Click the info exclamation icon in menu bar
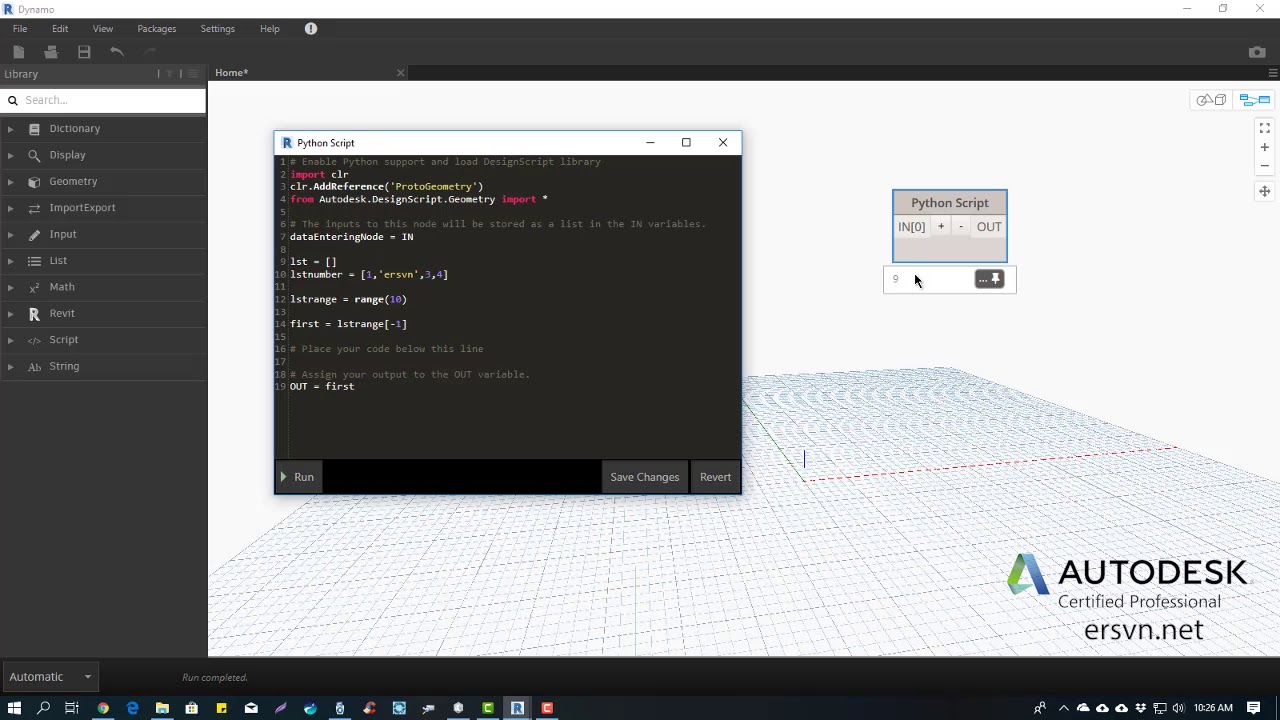The height and width of the screenshot is (720, 1280). 311,29
